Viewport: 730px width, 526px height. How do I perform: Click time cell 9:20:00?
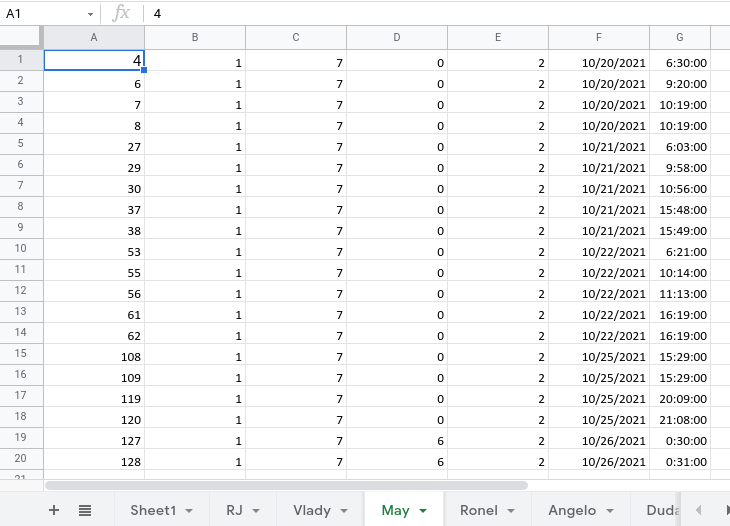click(x=680, y=81)
